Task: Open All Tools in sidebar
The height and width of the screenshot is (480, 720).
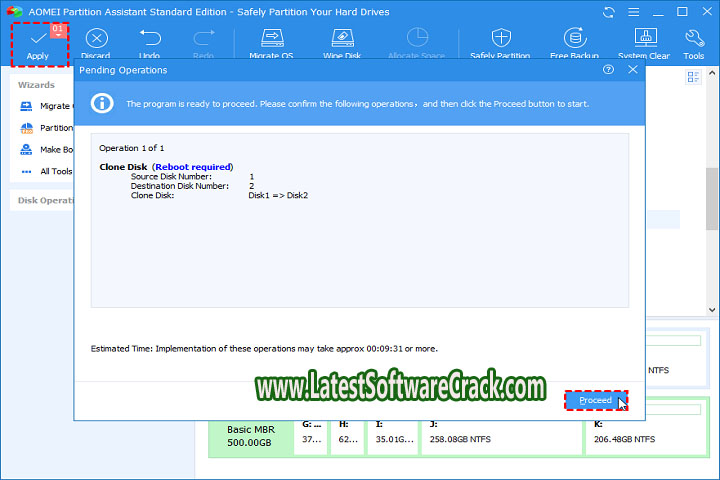Action: 45,171
